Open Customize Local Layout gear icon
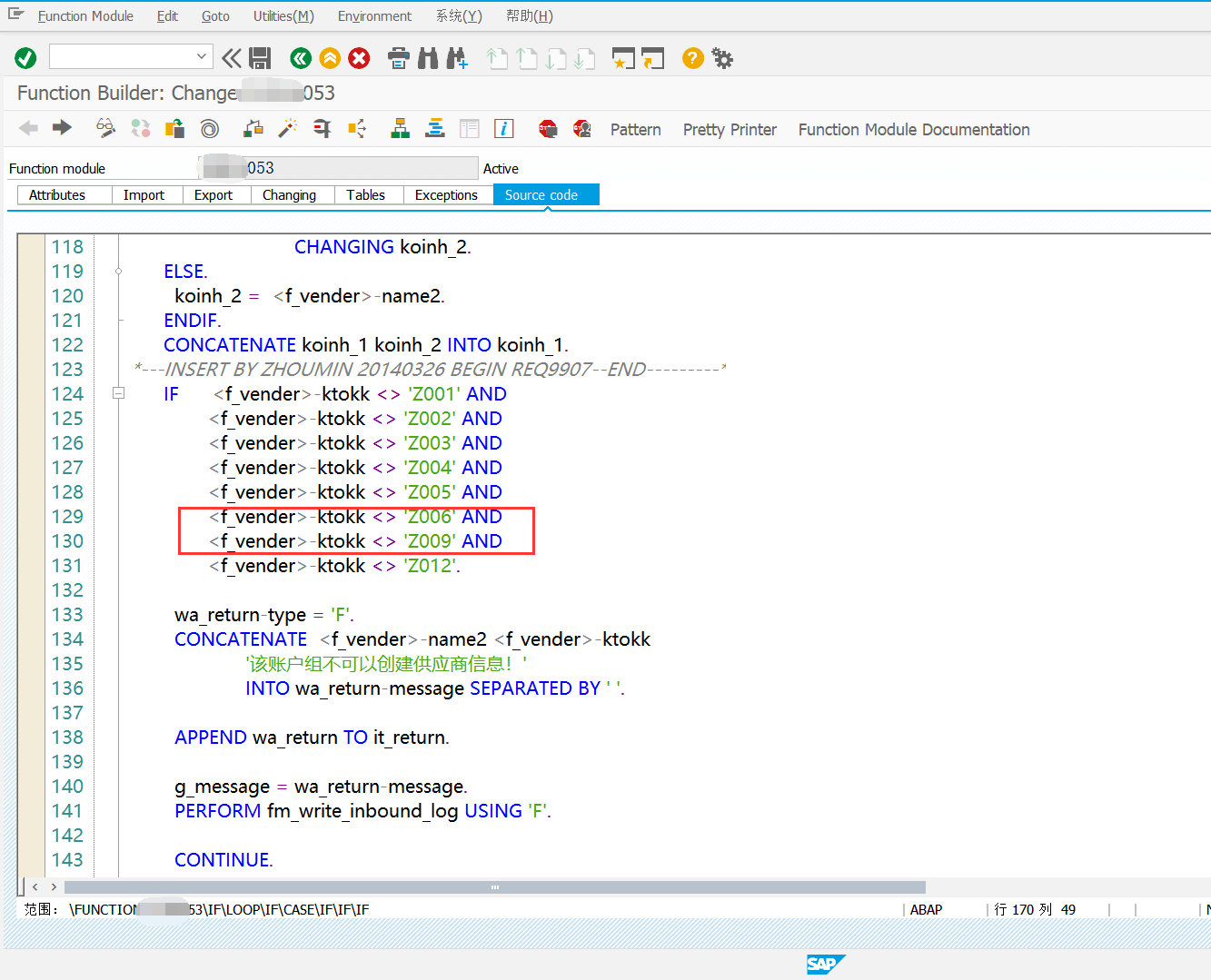This screenshot has width=1211, height=980. click(722, 58)
